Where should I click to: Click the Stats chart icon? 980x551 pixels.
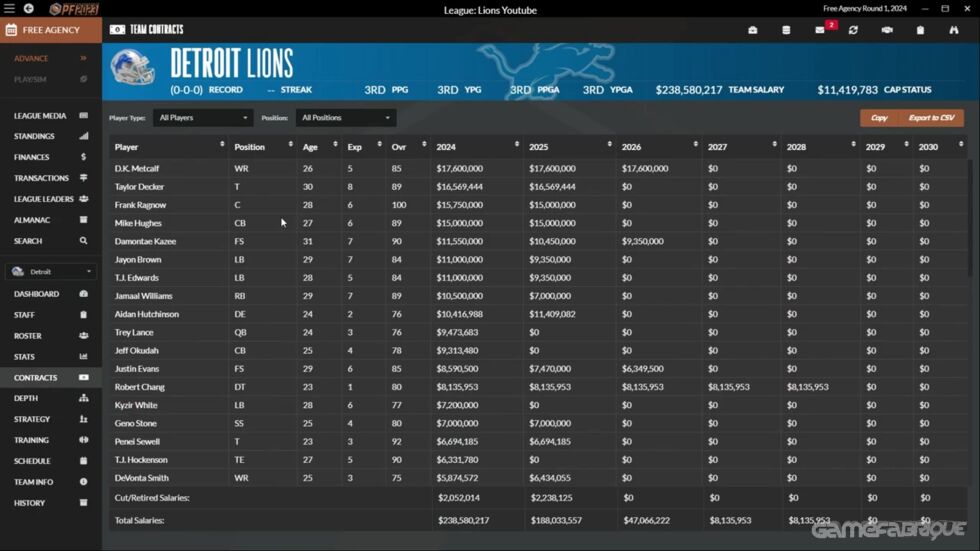click(84, 357)
